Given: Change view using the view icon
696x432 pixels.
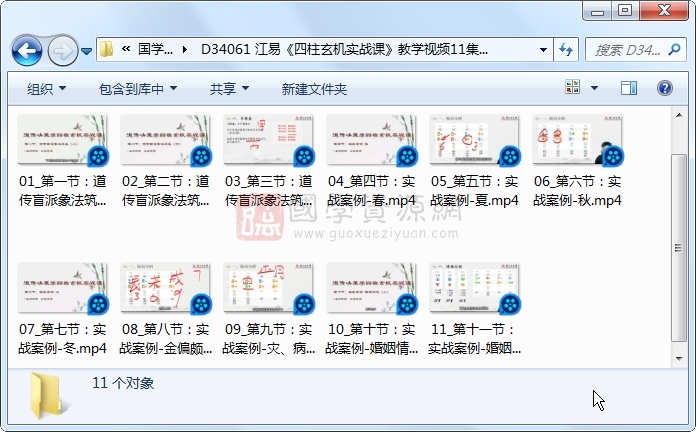Looking at the screenshot, I should [x=572, y=87].
